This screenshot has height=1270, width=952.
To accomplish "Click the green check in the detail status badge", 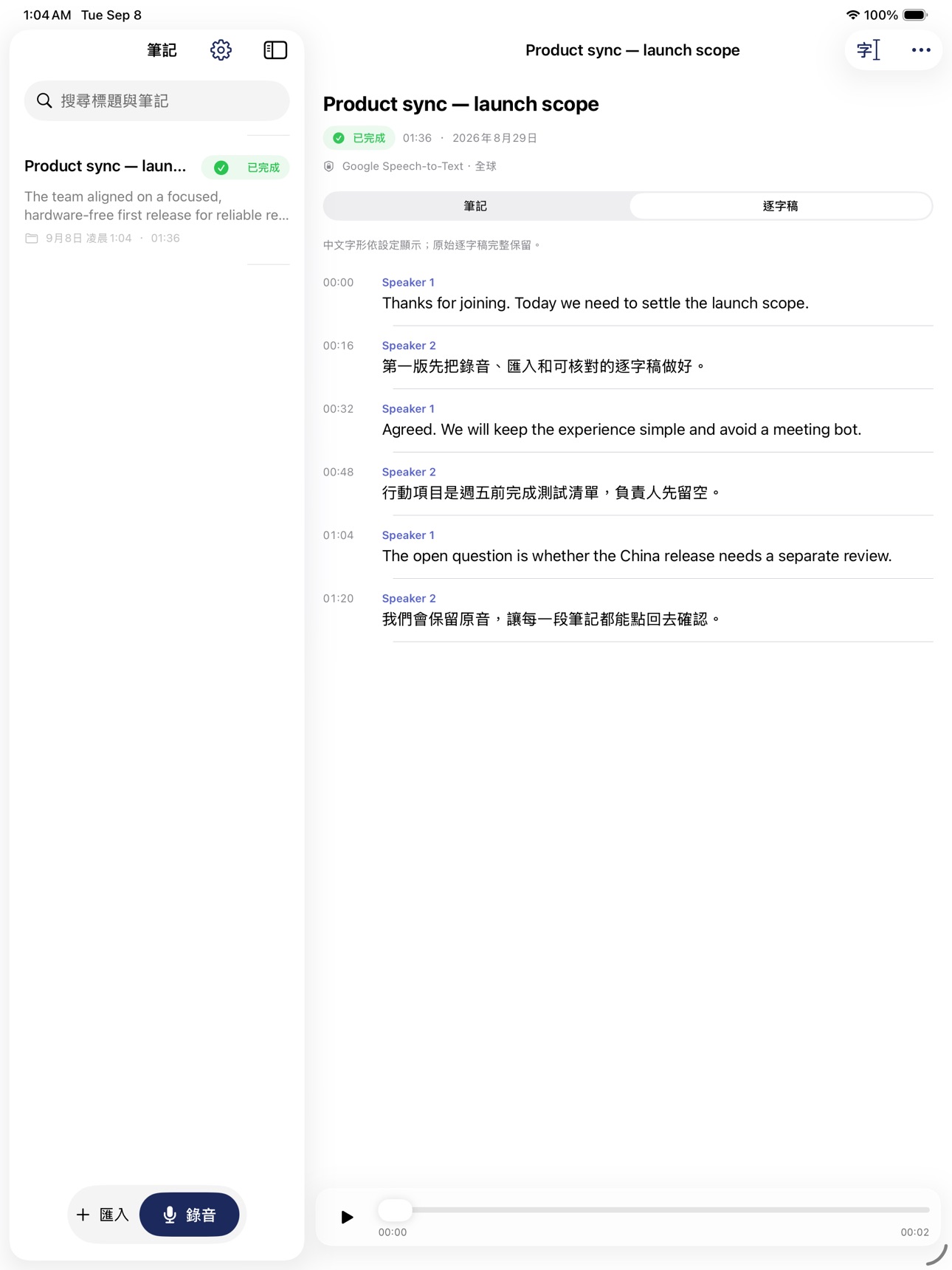I will (x=339, y=138).
